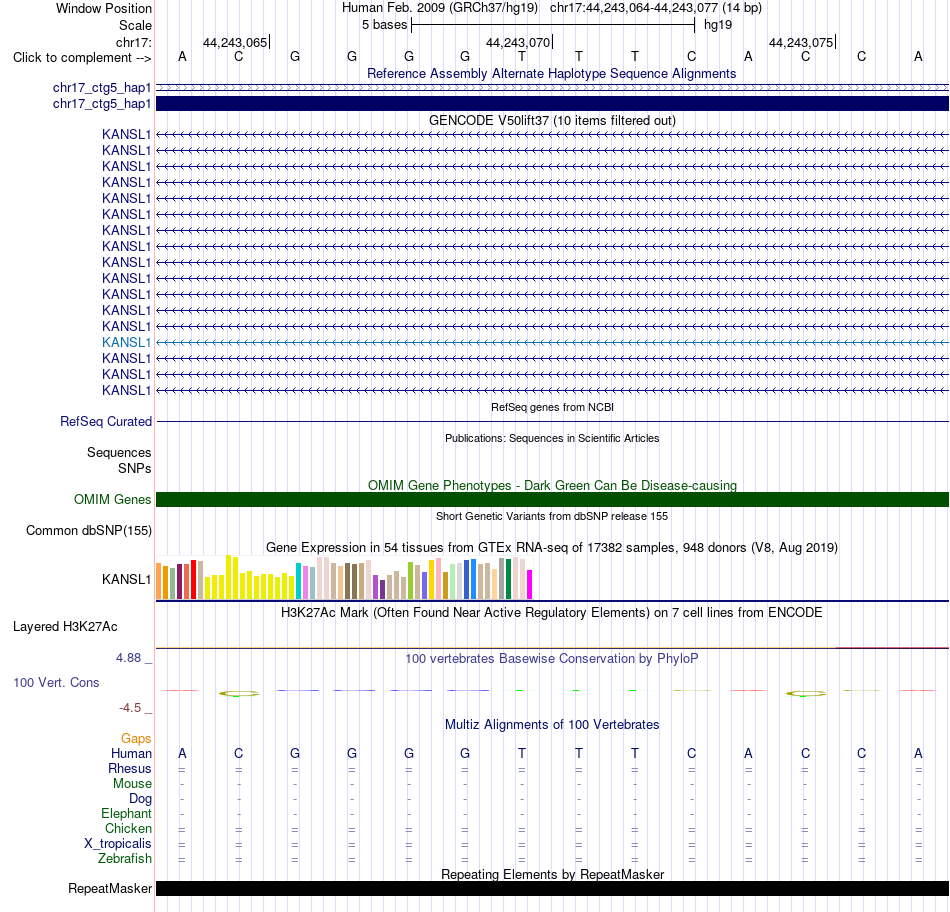Click the KANSL1 label beside GTEx bar chart
Screen dimensions: 950x912
[x=126, y=579]
